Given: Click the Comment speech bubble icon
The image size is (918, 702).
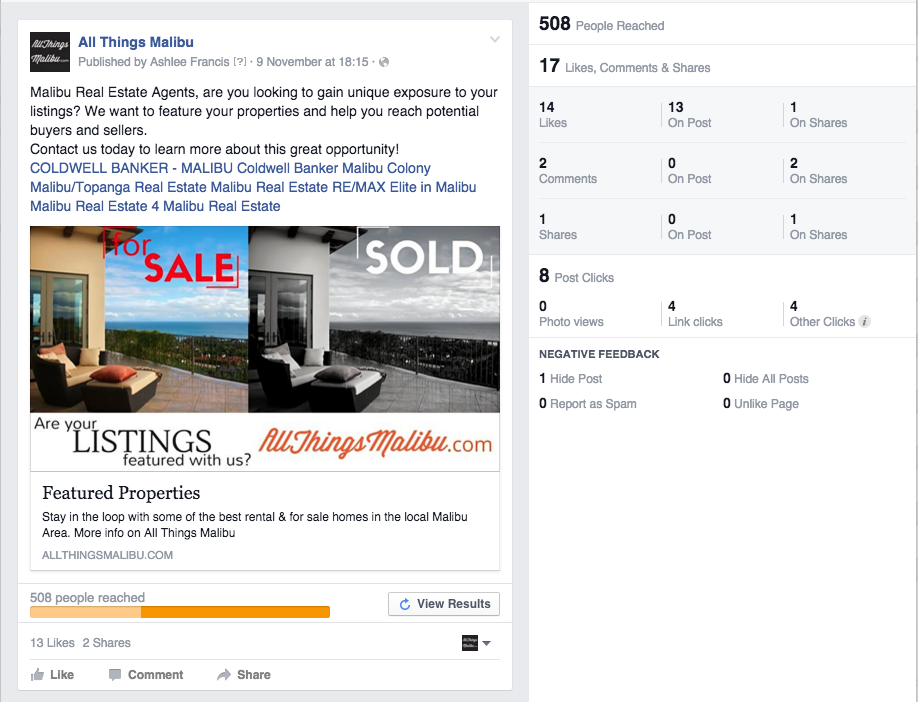Looking at the screenshot, I should [x=115, y=675].
